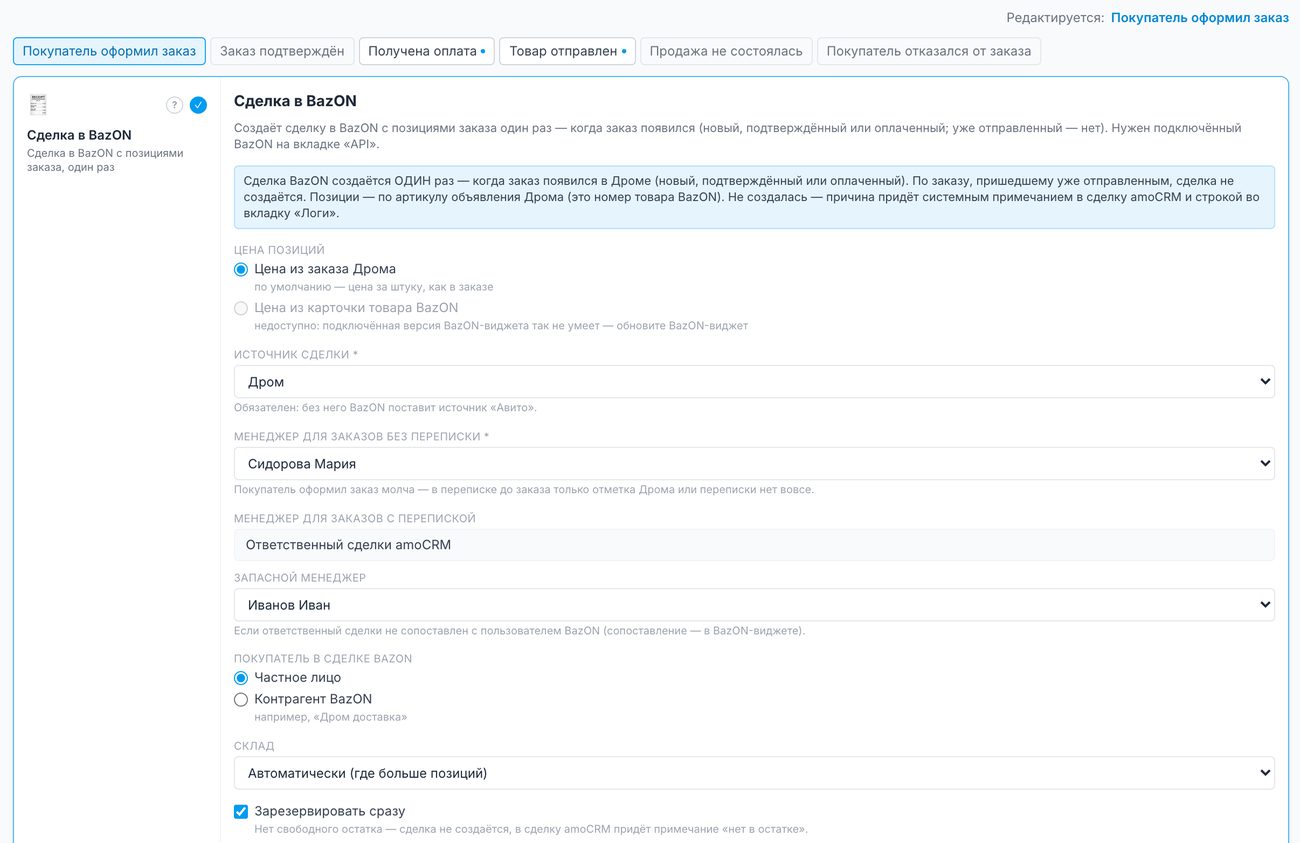Choose «Цена из карточки товара BazON» radio
Screen dimensions: 1300x843
coord(241,308)
